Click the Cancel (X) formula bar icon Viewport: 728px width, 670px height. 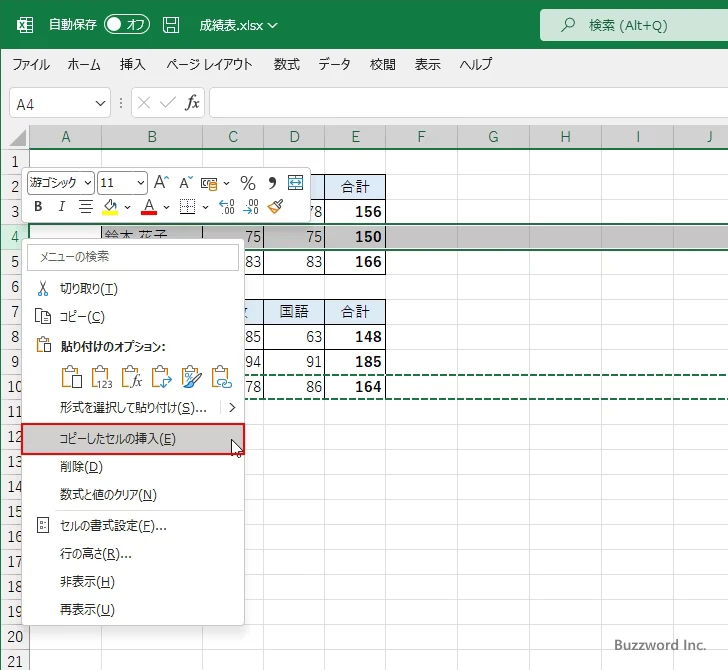click(x=144, y=103)
